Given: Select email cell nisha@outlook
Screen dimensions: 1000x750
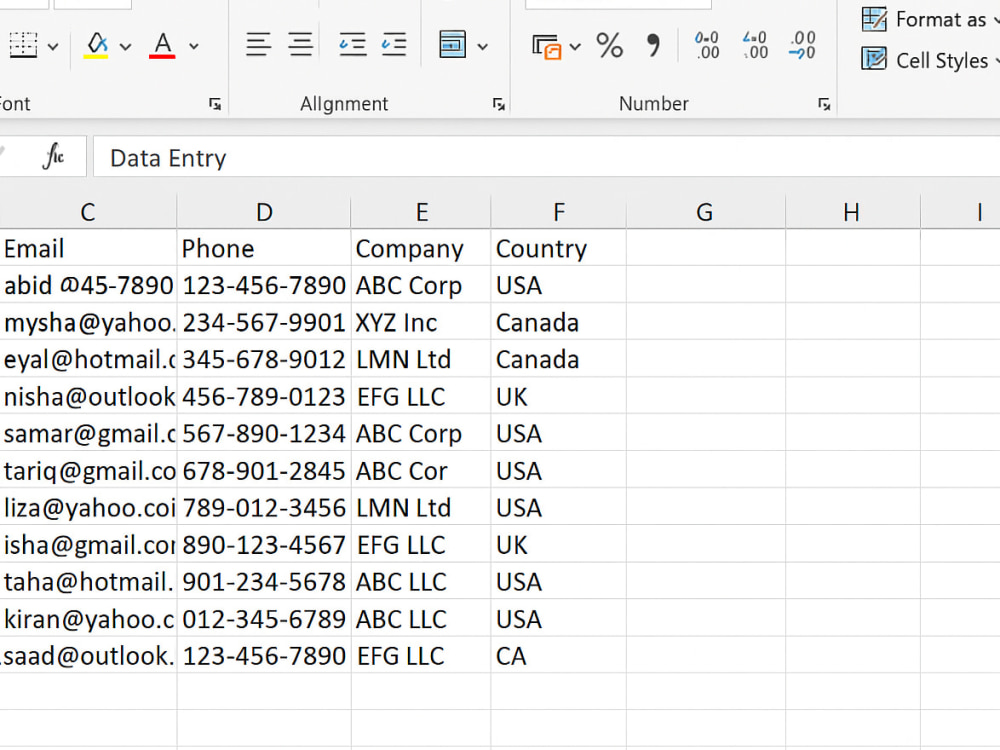Looking at the screenshot, I should pyautogui.click(x=88, y=396).
